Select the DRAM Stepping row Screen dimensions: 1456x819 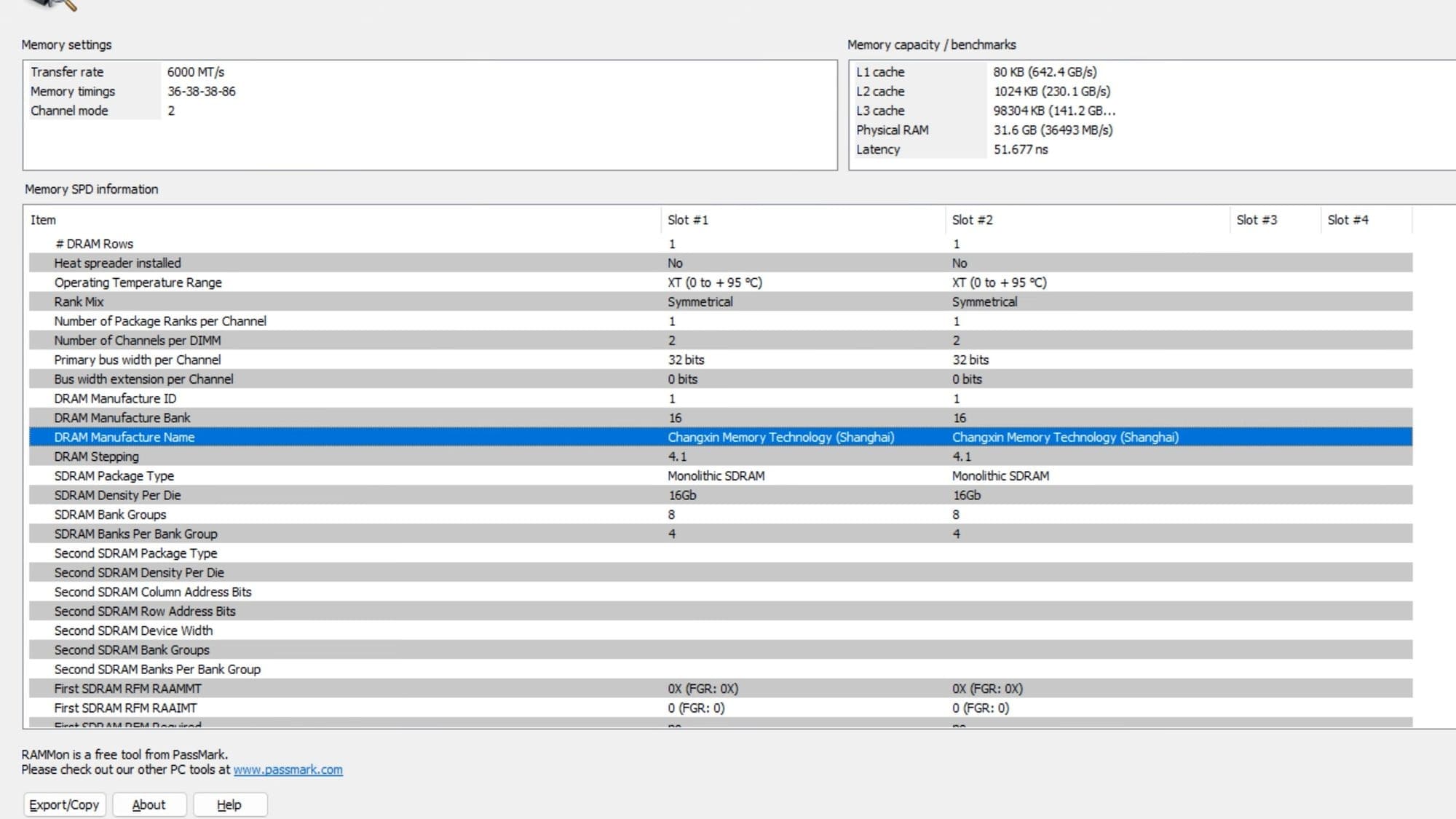point(96,456)
